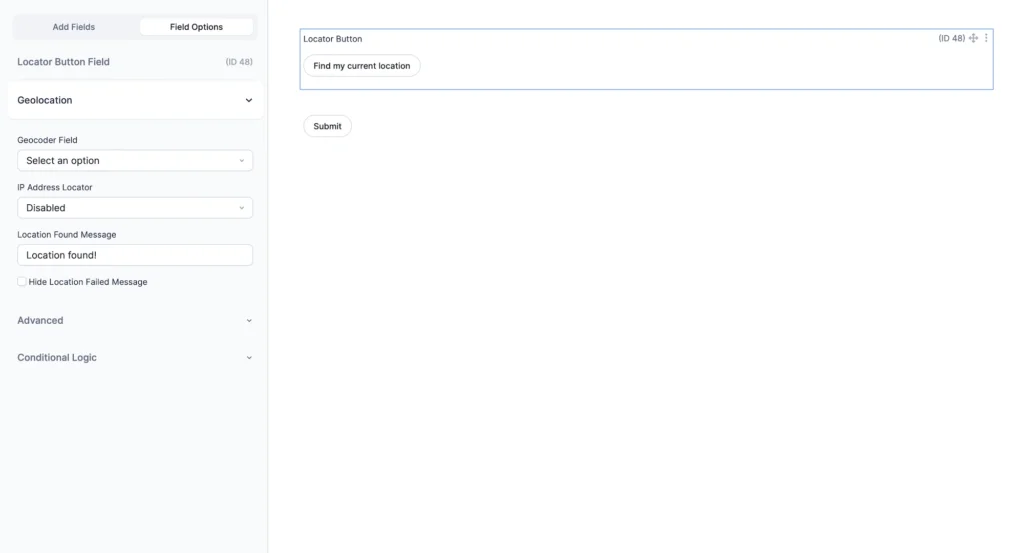
Task: Click the Find my current location button
Action: pos(362,66)
